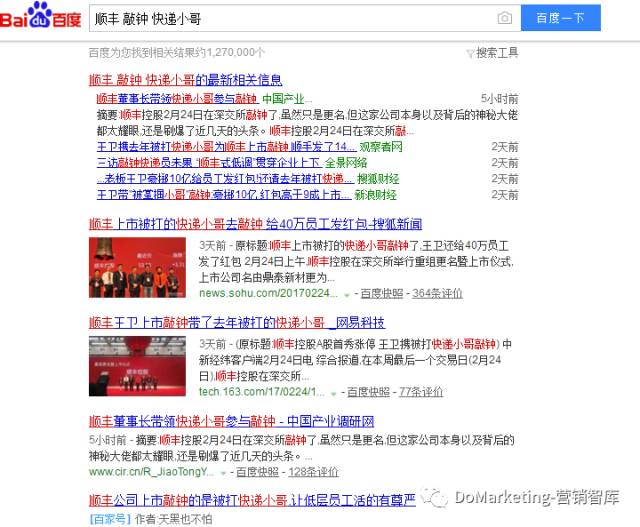
Task: Click the 5小时前 timestamp in the news box
Action: coord(499,98)
